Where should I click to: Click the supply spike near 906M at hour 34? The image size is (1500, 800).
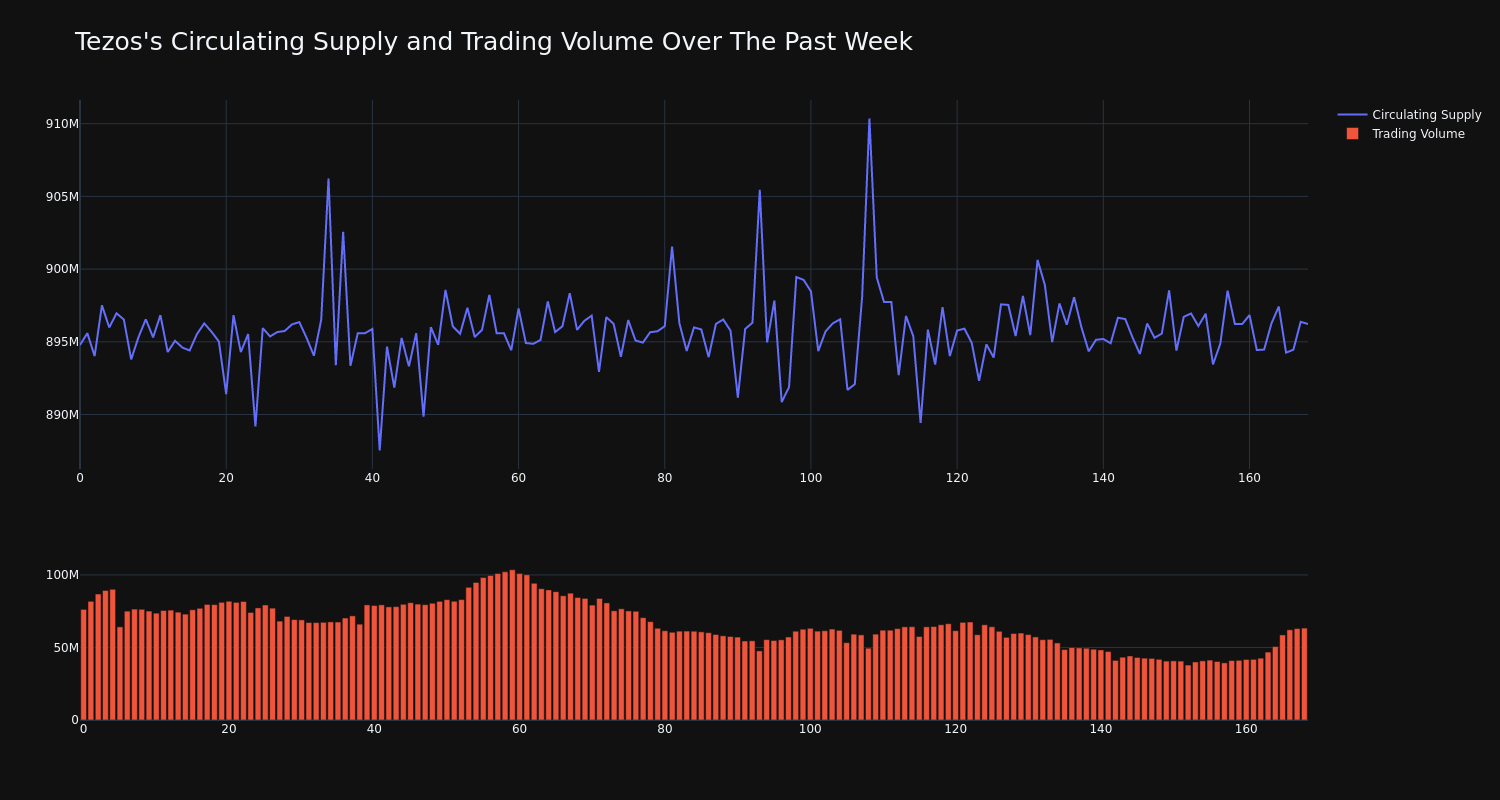328,180
